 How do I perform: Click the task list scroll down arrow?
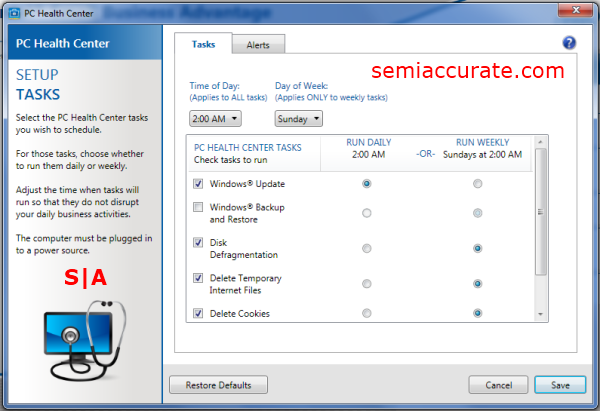click(541, 314)
